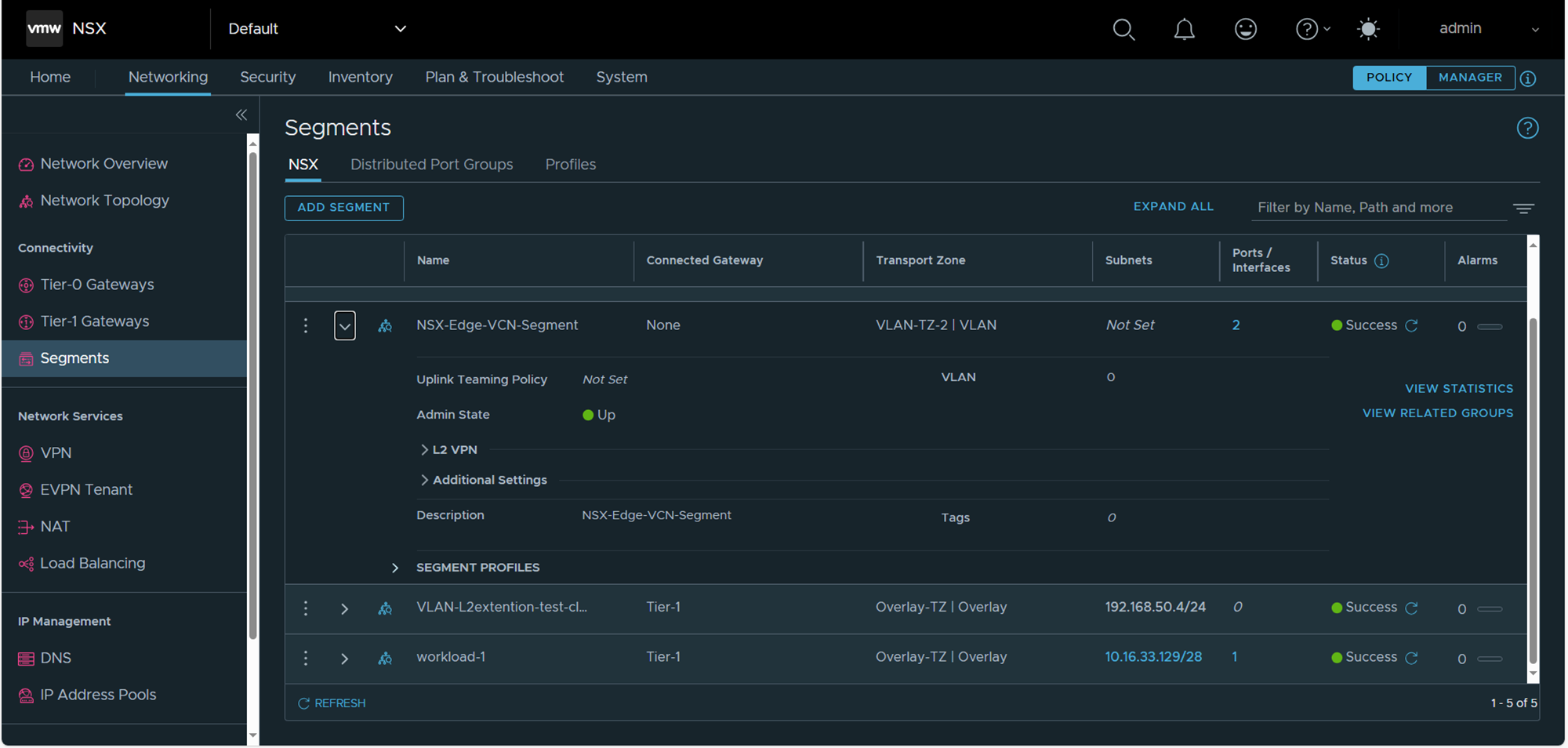Screen dimensions: 1568x748
Task: Click alarms bar for workload-1
Action: tap(1490, 659)
